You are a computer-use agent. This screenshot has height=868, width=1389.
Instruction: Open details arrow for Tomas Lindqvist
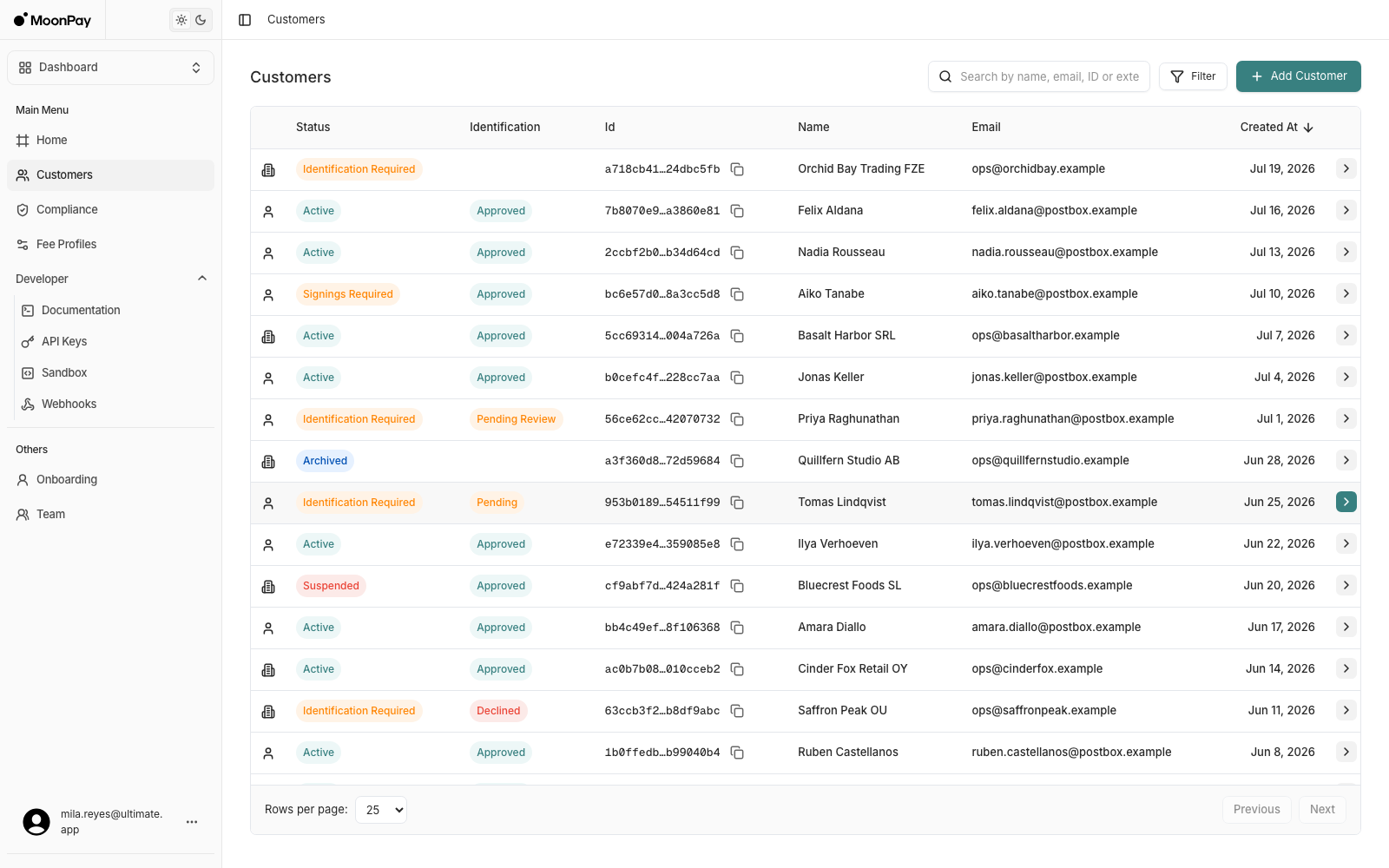(x=1346, y=502)
